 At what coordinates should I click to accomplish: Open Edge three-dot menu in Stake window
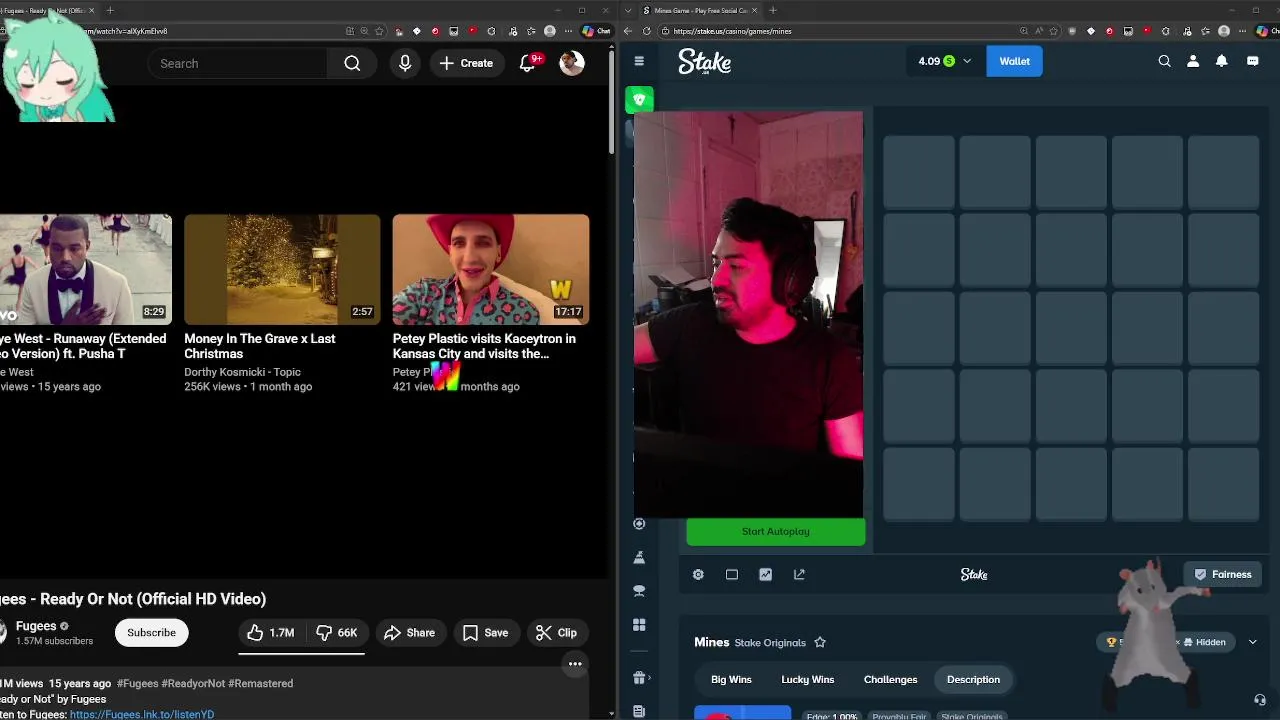pyautogui.click(x=1241, y=31)
